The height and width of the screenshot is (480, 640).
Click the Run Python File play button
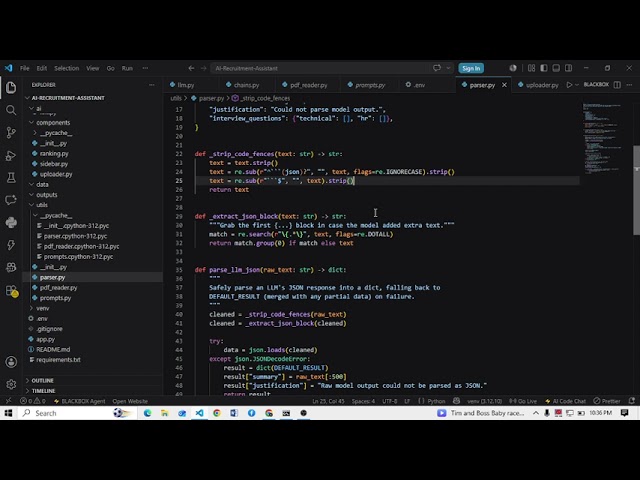[569, 85]
